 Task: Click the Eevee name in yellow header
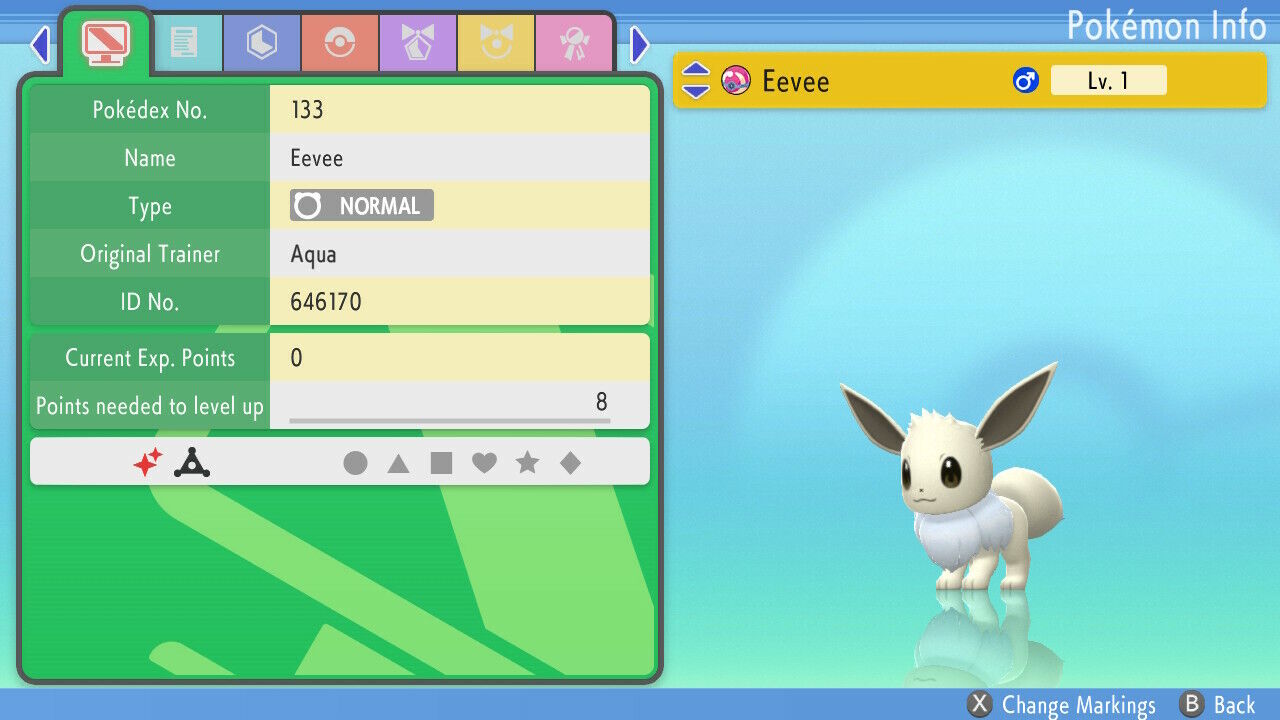coord(796,81)
